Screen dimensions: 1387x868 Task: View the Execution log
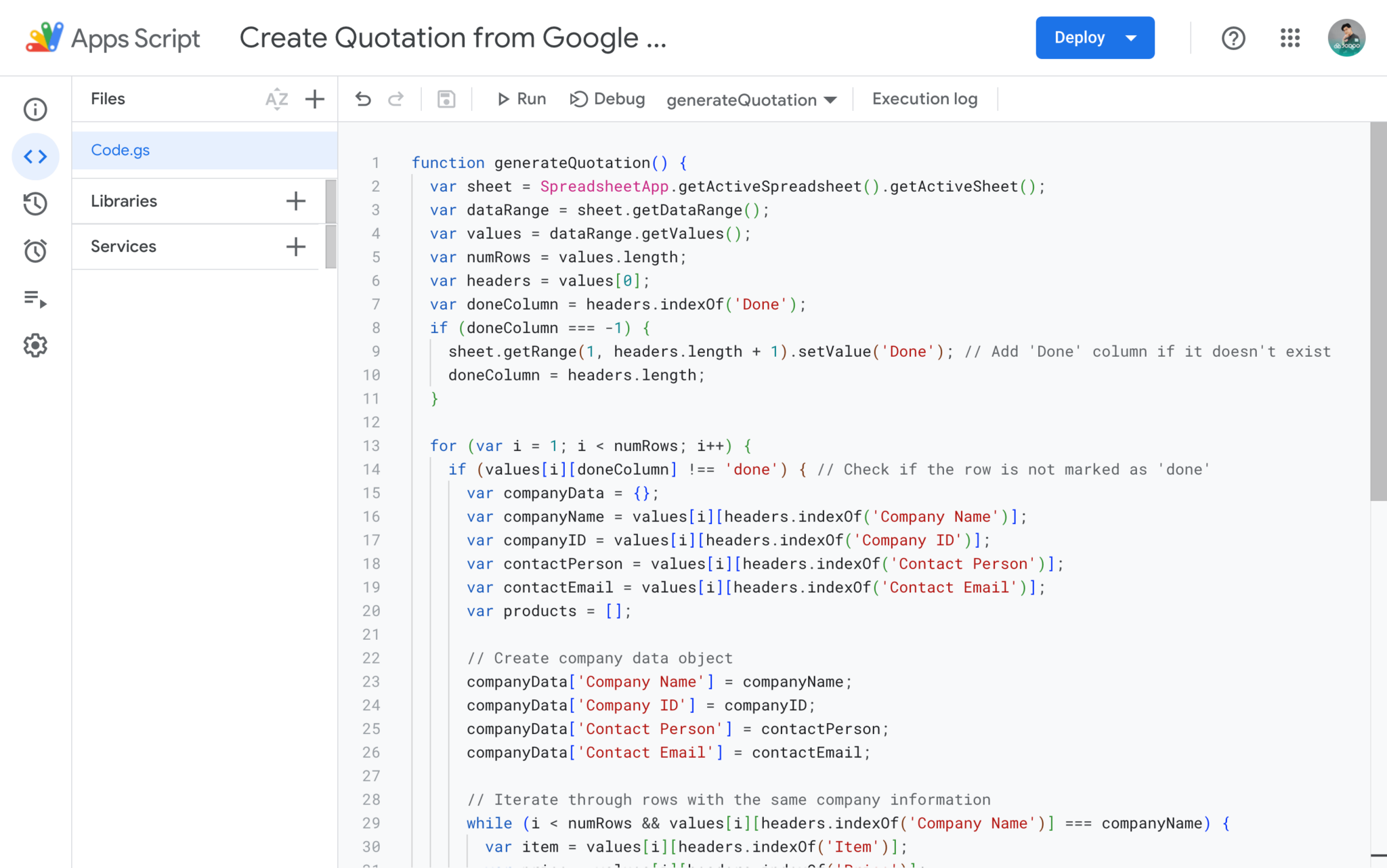pos(924,99)
